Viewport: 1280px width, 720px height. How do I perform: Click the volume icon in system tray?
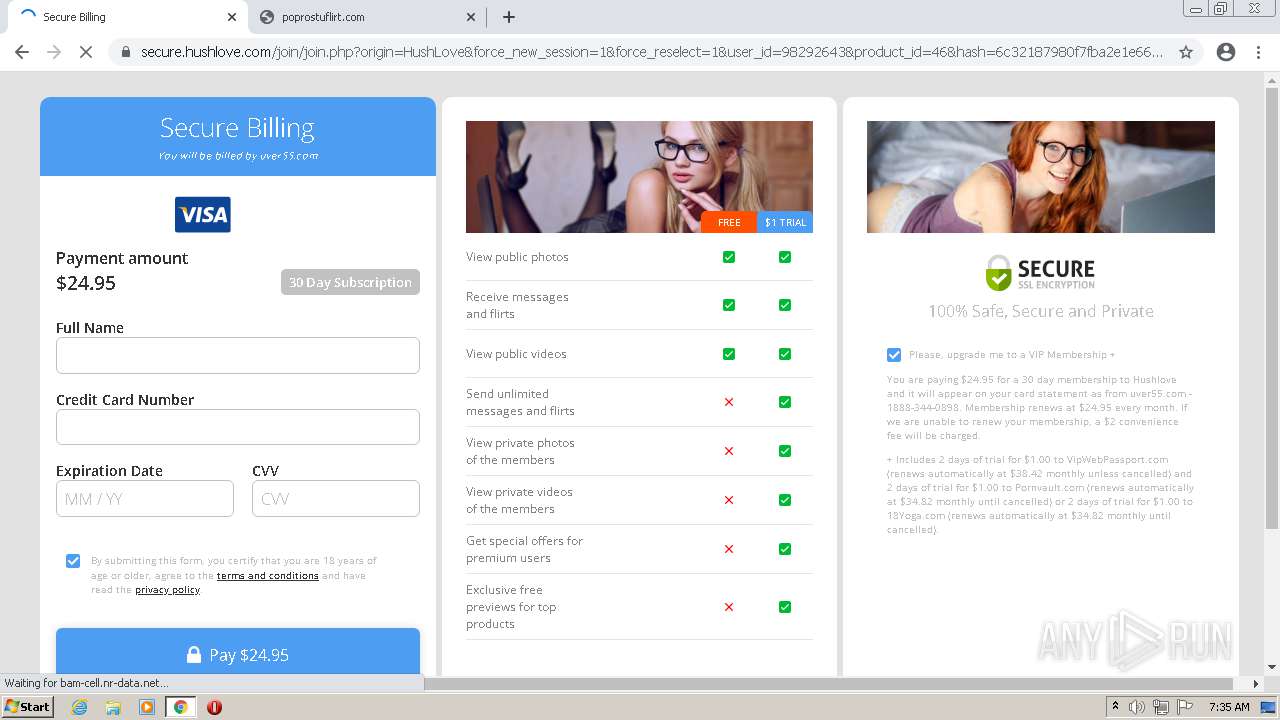pyautogui.click(x=1137, y=707)
